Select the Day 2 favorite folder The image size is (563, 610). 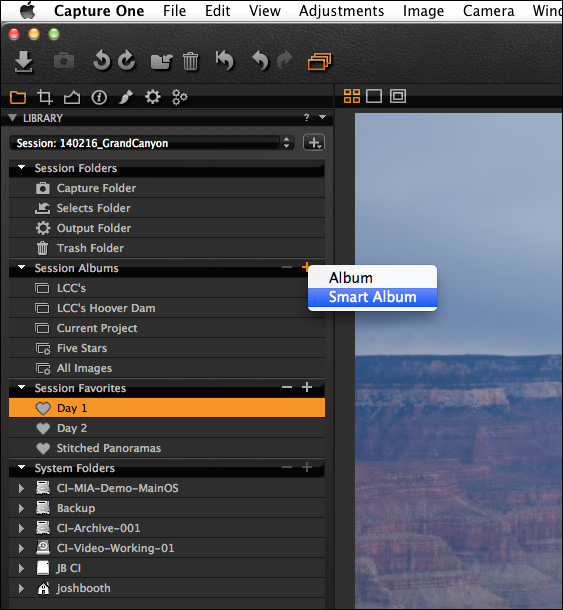click(167, 428)
